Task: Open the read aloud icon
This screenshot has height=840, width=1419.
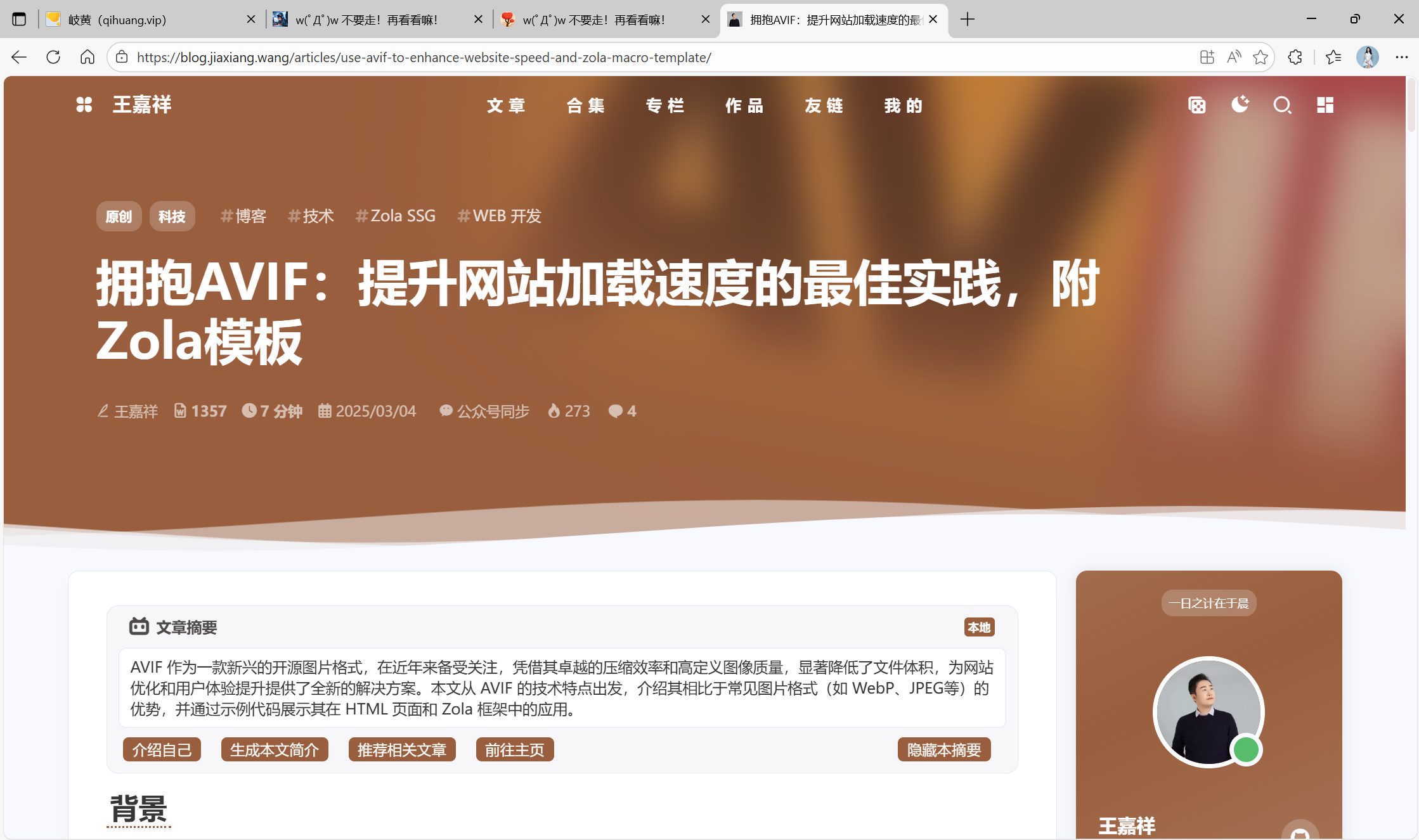Action: tap(1234, 57)
